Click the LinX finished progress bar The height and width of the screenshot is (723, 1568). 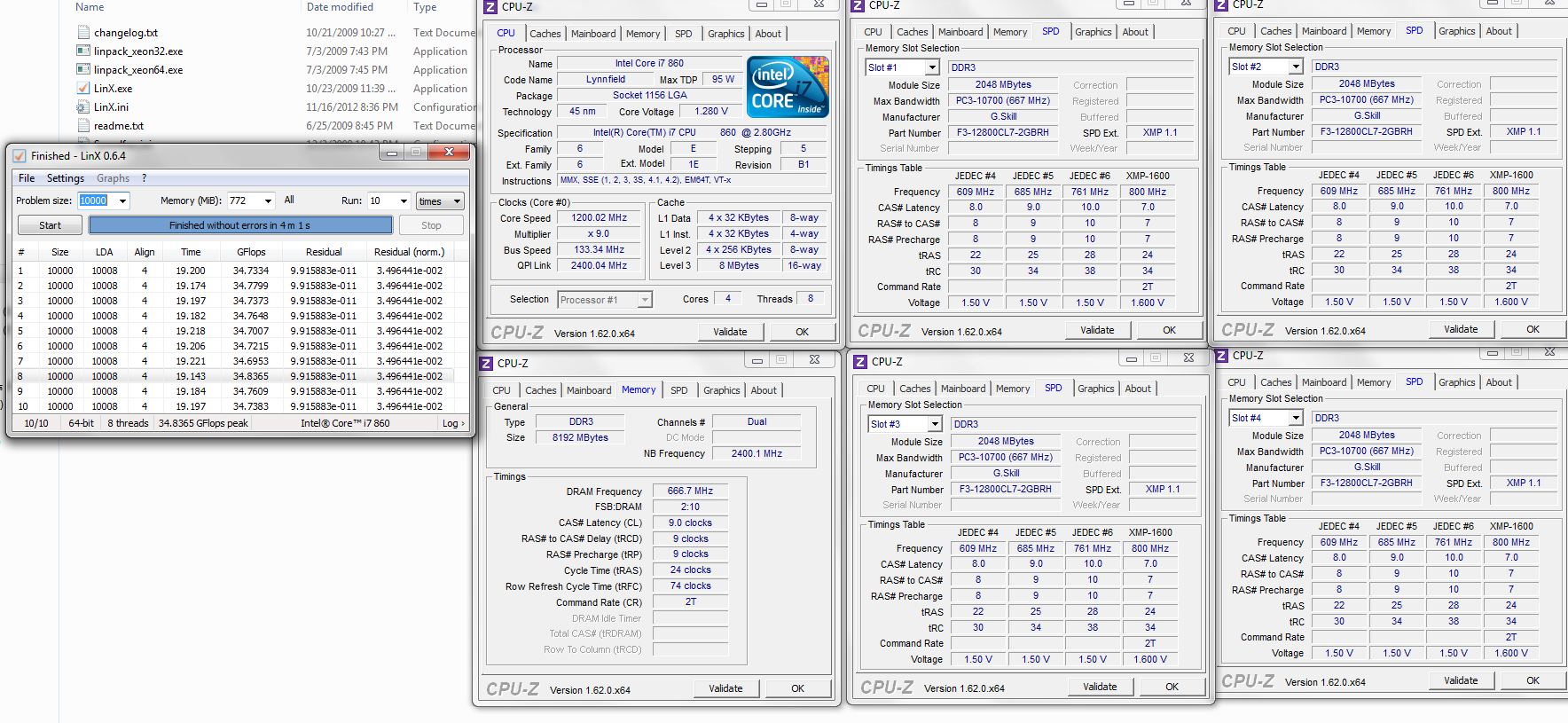pyautogui.click(x=239, y=225)
